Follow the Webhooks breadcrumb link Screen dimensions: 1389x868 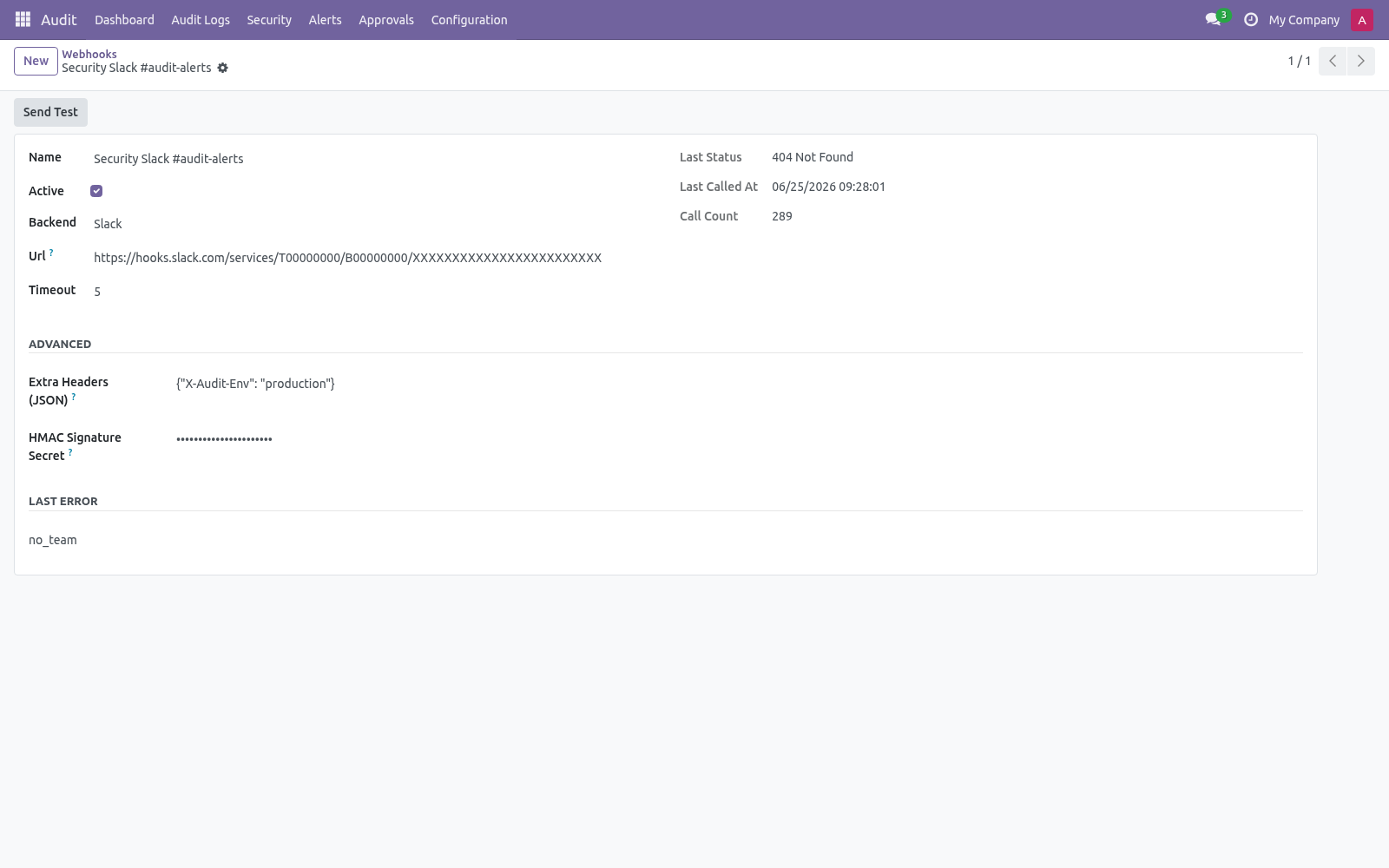(x=89, y=54)
